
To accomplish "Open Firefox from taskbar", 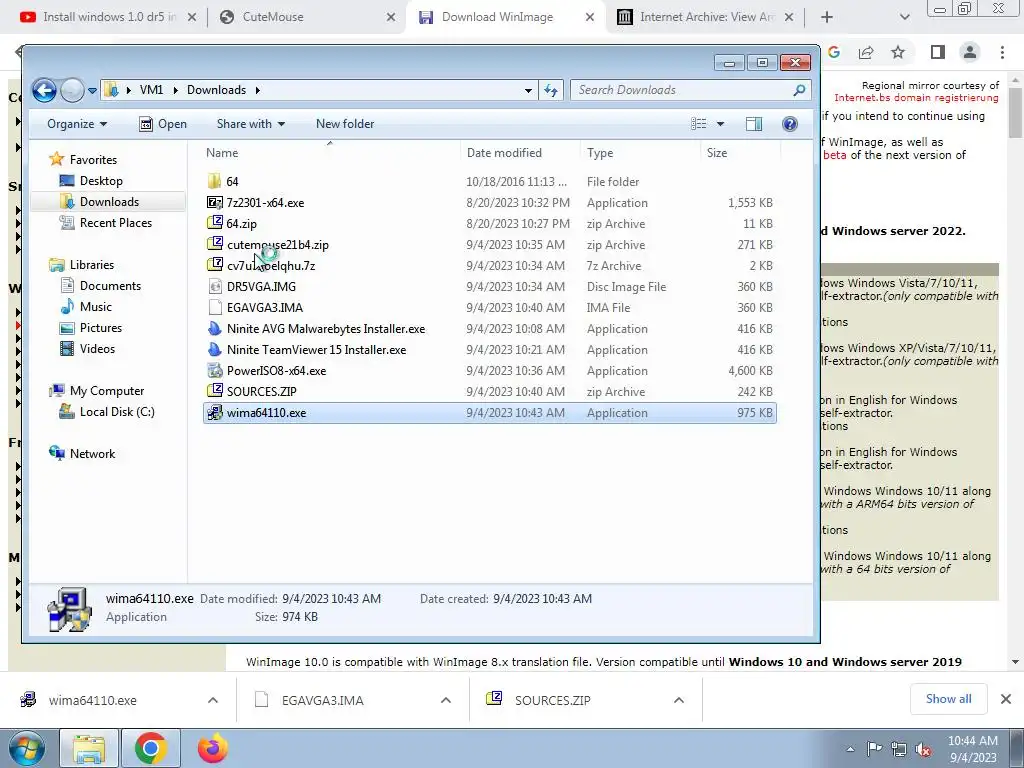I will tap(213, 748).
